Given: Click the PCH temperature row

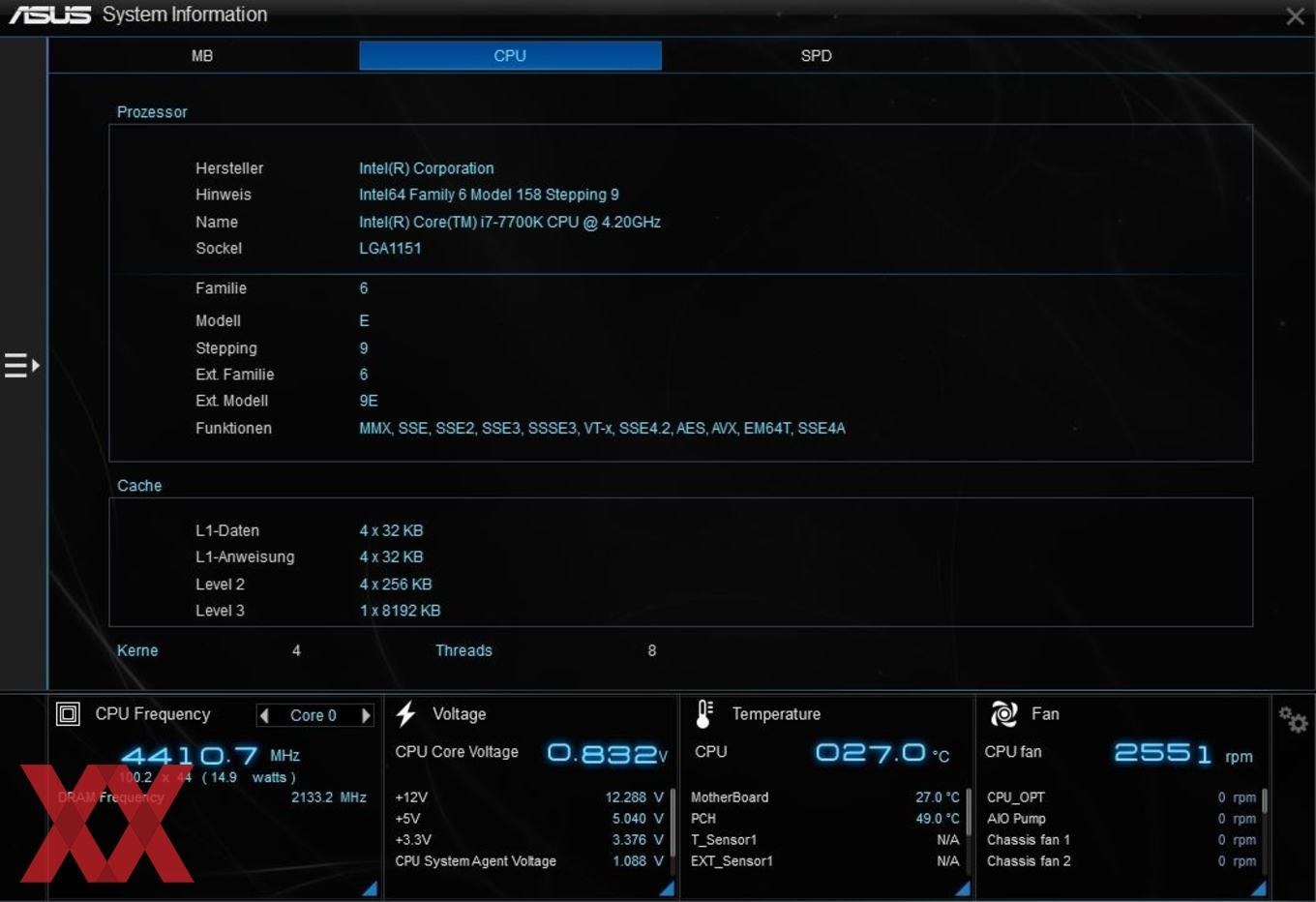Looking at the screenshot, I should pos(825,819).
